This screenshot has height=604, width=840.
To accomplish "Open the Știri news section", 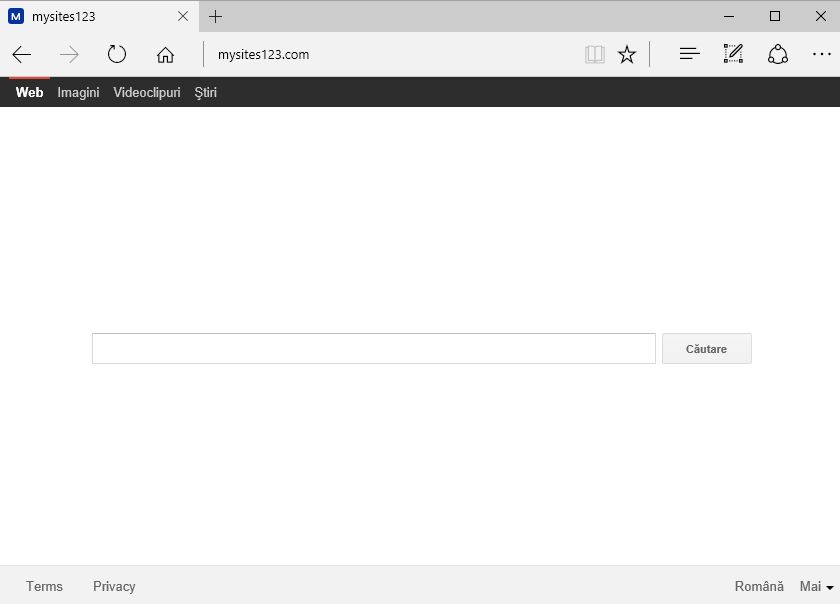I will pyautogui.click(x=205, y=92).
